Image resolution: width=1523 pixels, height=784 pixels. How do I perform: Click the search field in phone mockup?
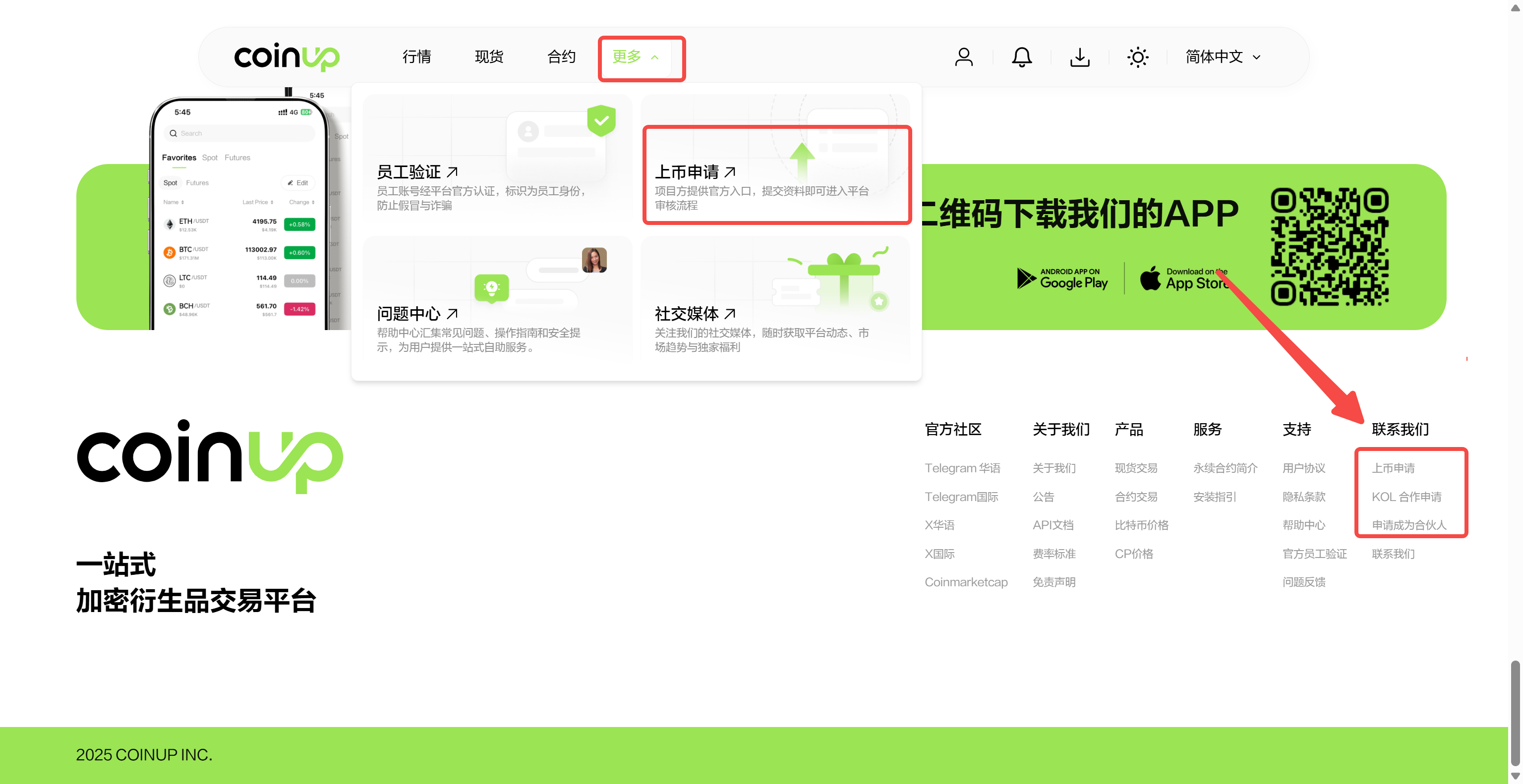(x=239, y=133)
